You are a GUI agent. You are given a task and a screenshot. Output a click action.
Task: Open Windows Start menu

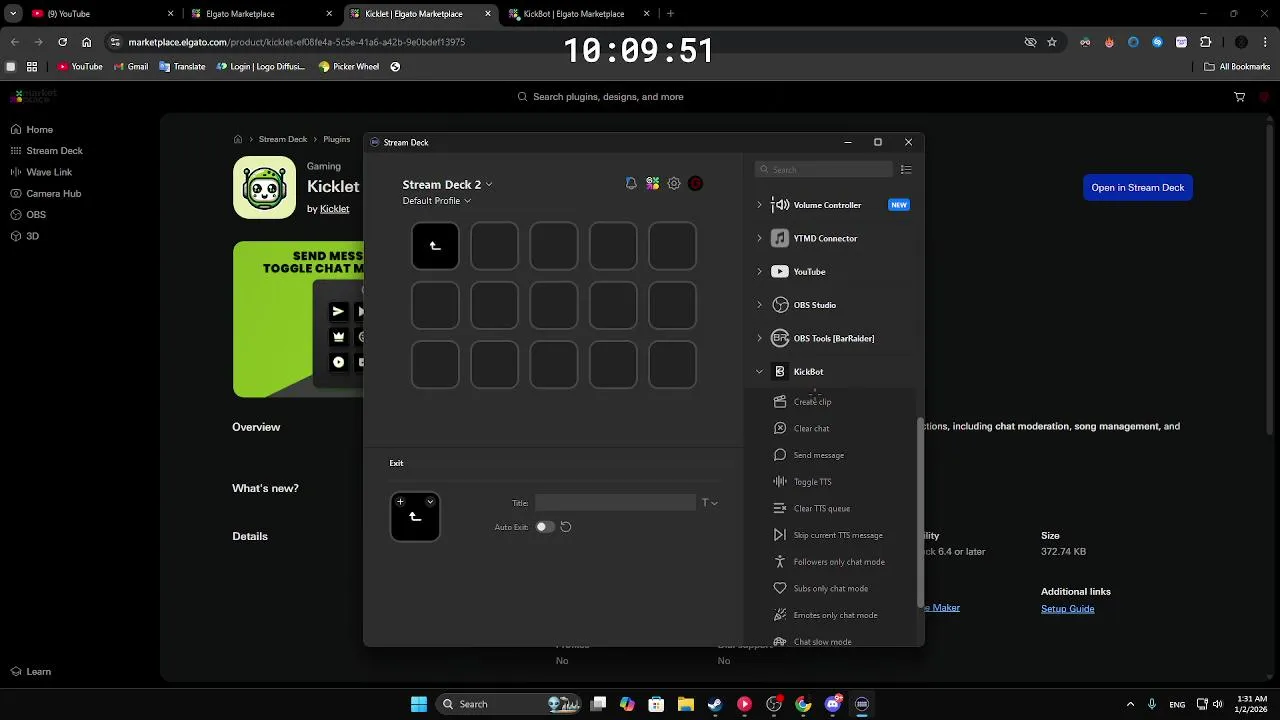click(419, 704)
